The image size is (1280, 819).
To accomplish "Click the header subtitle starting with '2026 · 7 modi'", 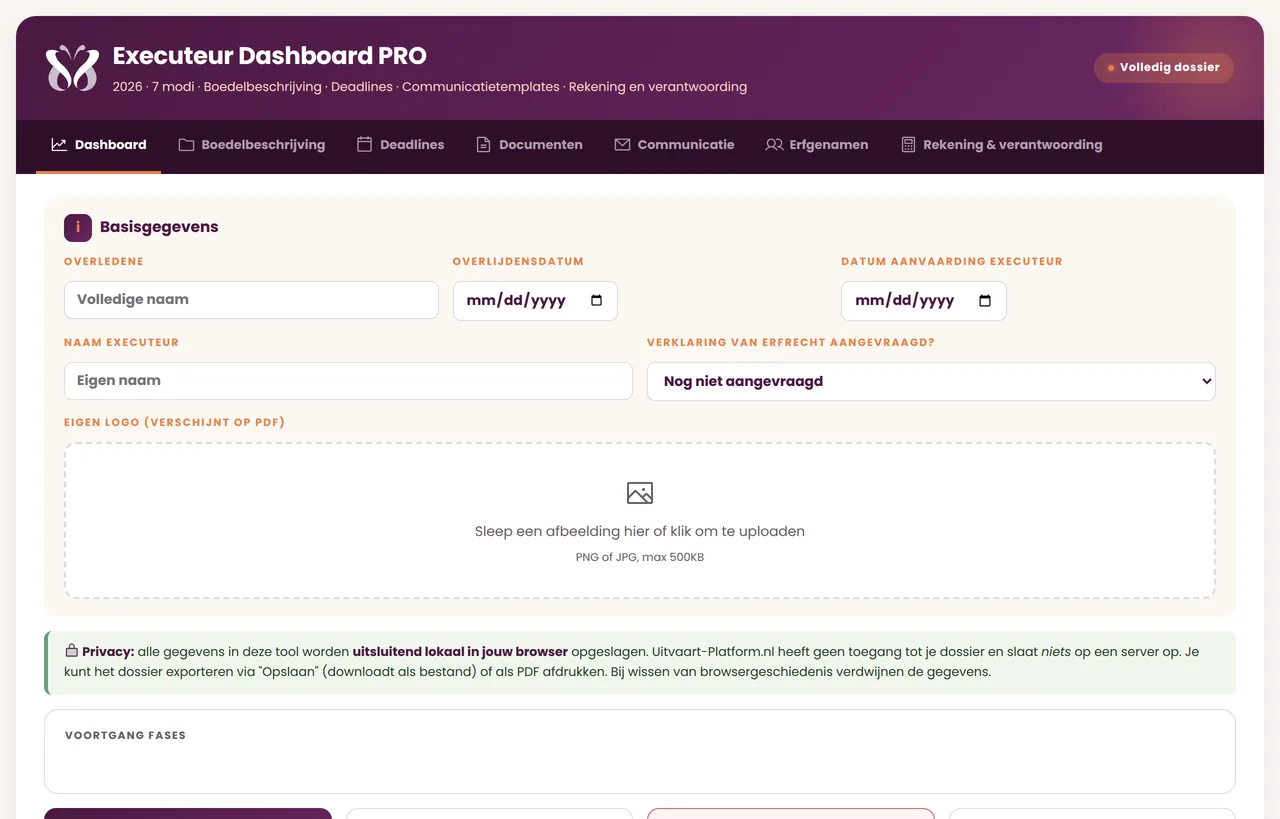I will (x=430, y=87).
